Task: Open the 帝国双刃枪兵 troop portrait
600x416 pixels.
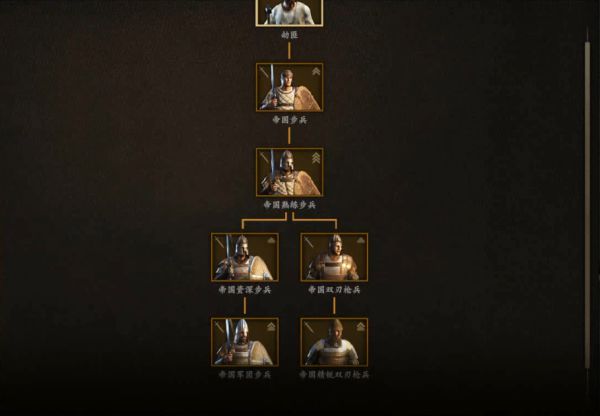Action: 334,258
